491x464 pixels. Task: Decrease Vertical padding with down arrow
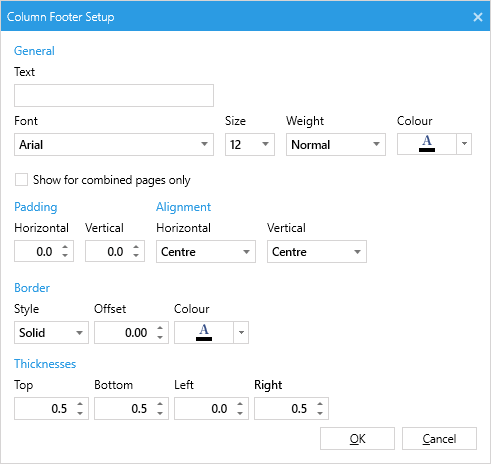[x=136, y=255]
